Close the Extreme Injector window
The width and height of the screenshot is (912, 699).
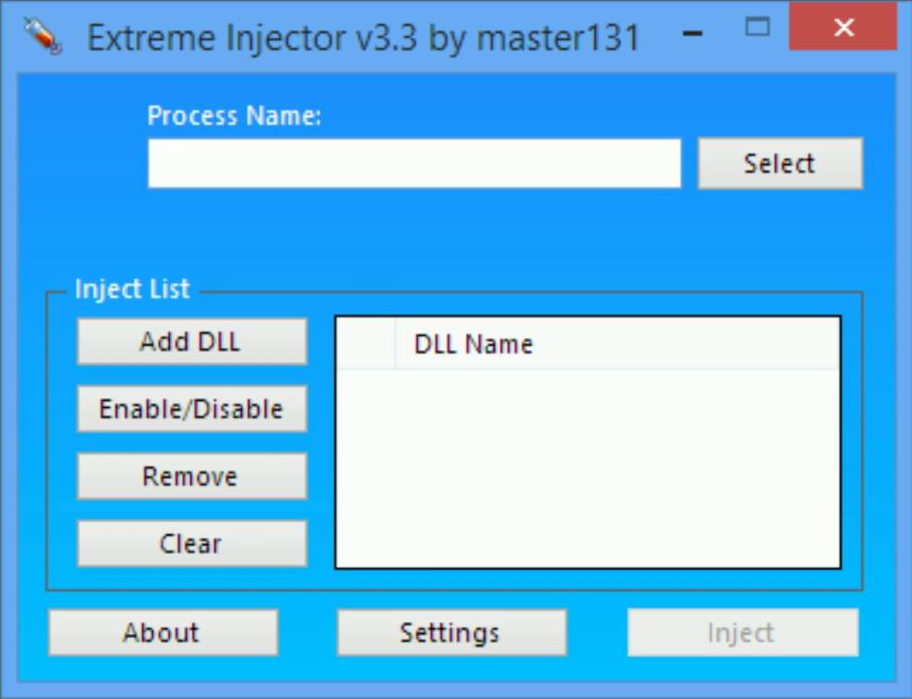point(843,27)
